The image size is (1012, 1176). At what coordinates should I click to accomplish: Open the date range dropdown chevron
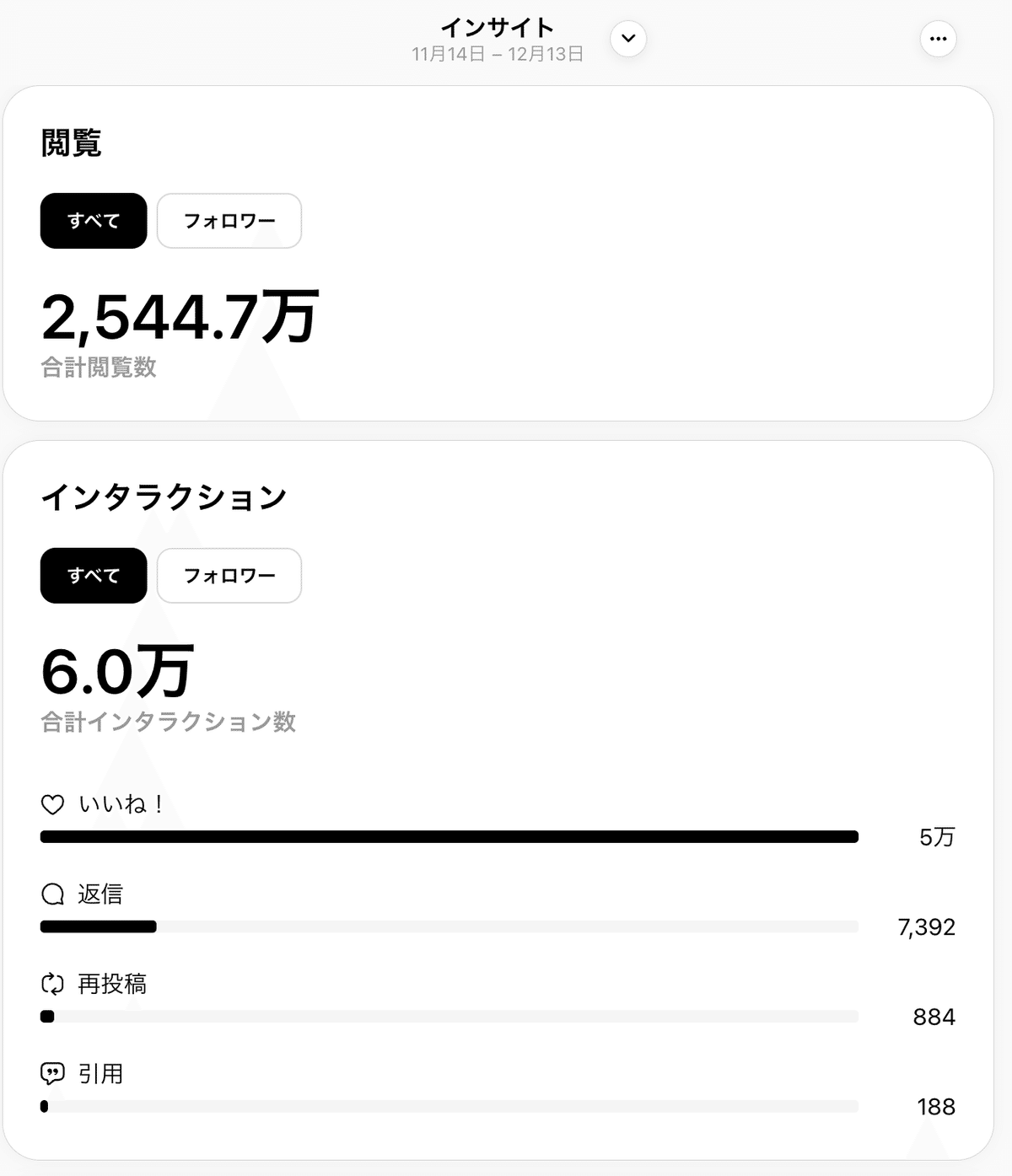click(628, 39)
